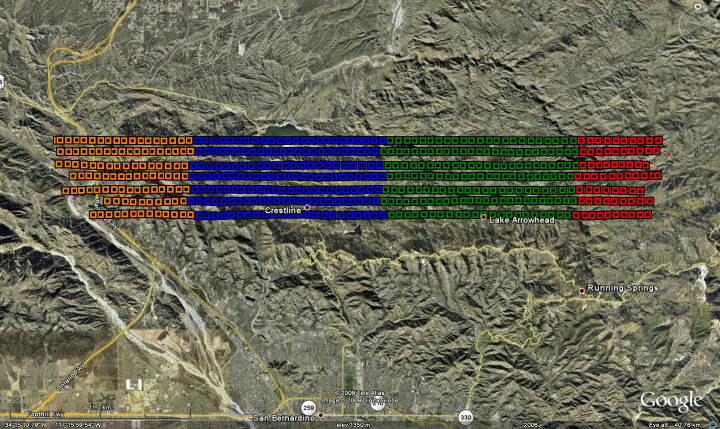This screenshot has width=720, height=429.
Task: Click the Running Springs text label
Action: tap(623, 289)
